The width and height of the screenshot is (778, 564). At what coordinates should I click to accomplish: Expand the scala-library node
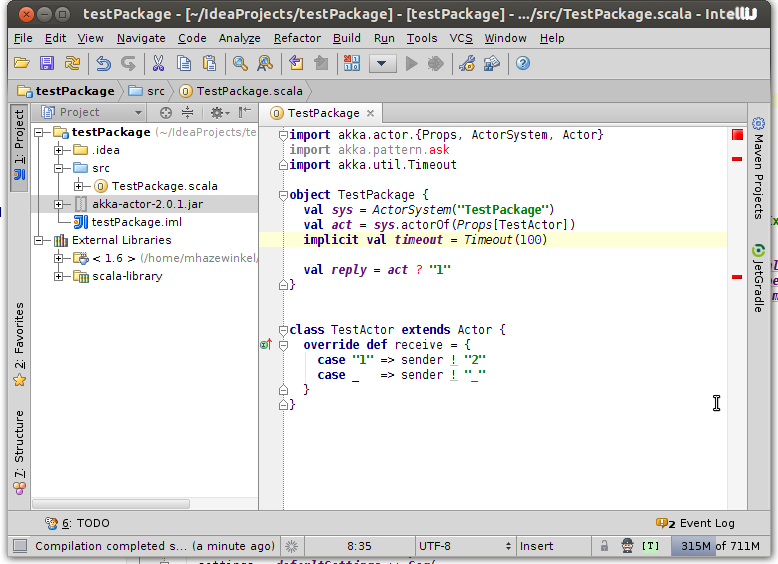[x=59, y=276]
